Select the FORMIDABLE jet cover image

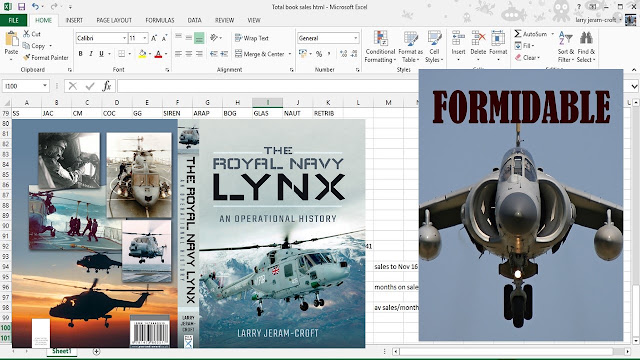[x=521, y=205]
